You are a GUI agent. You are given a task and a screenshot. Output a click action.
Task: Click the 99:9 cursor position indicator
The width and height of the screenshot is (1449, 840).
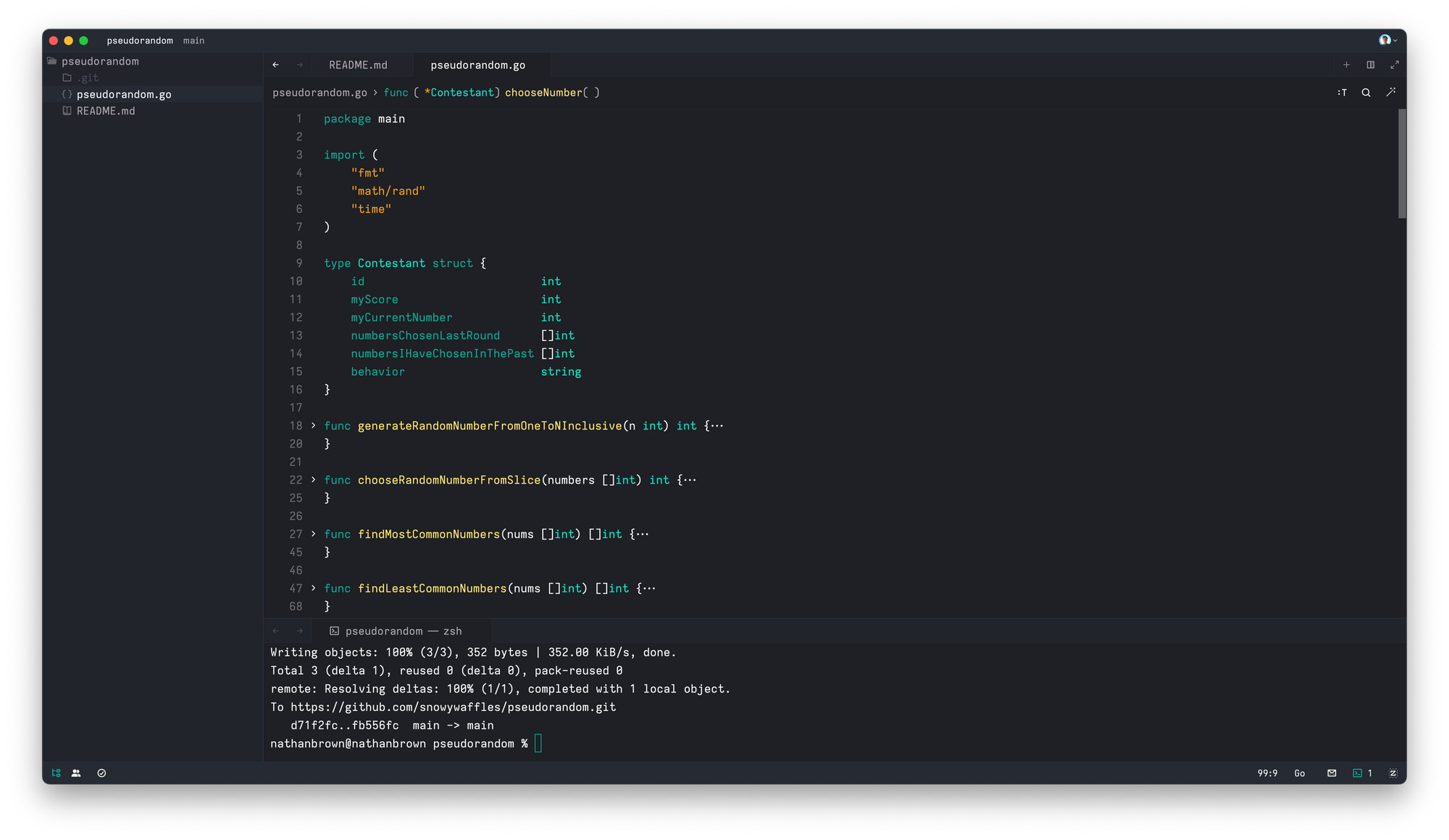pyautogui.click(x=1267, y=773)
